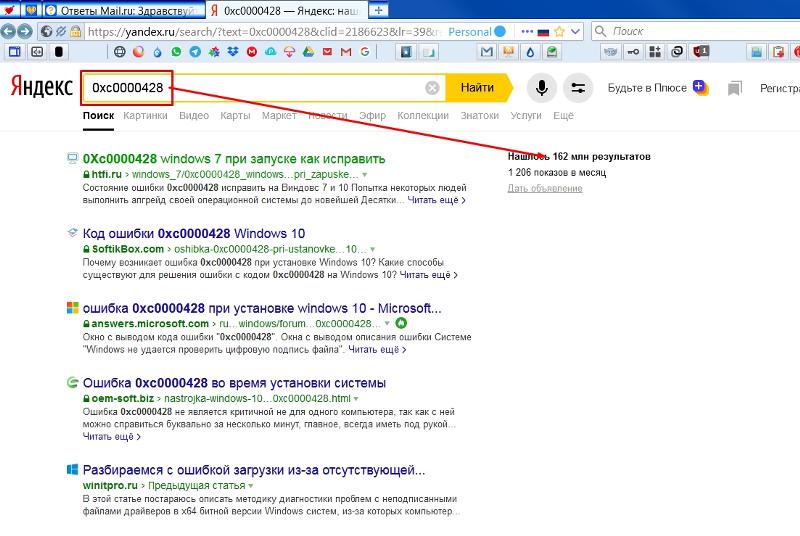Image resolution: width=800 pixels, height=536 pixels.
Task: Switch to the Ответы Mail.ru tab
Action: tap(125, 10)
